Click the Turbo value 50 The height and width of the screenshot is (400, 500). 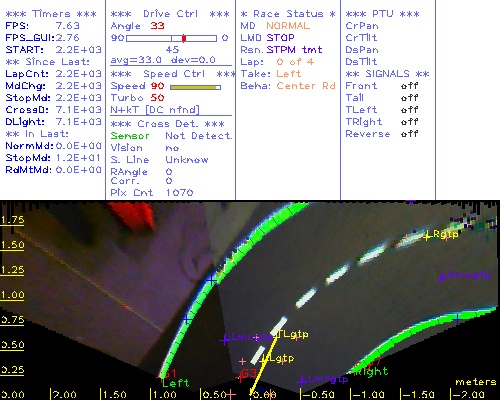point(157,98)
